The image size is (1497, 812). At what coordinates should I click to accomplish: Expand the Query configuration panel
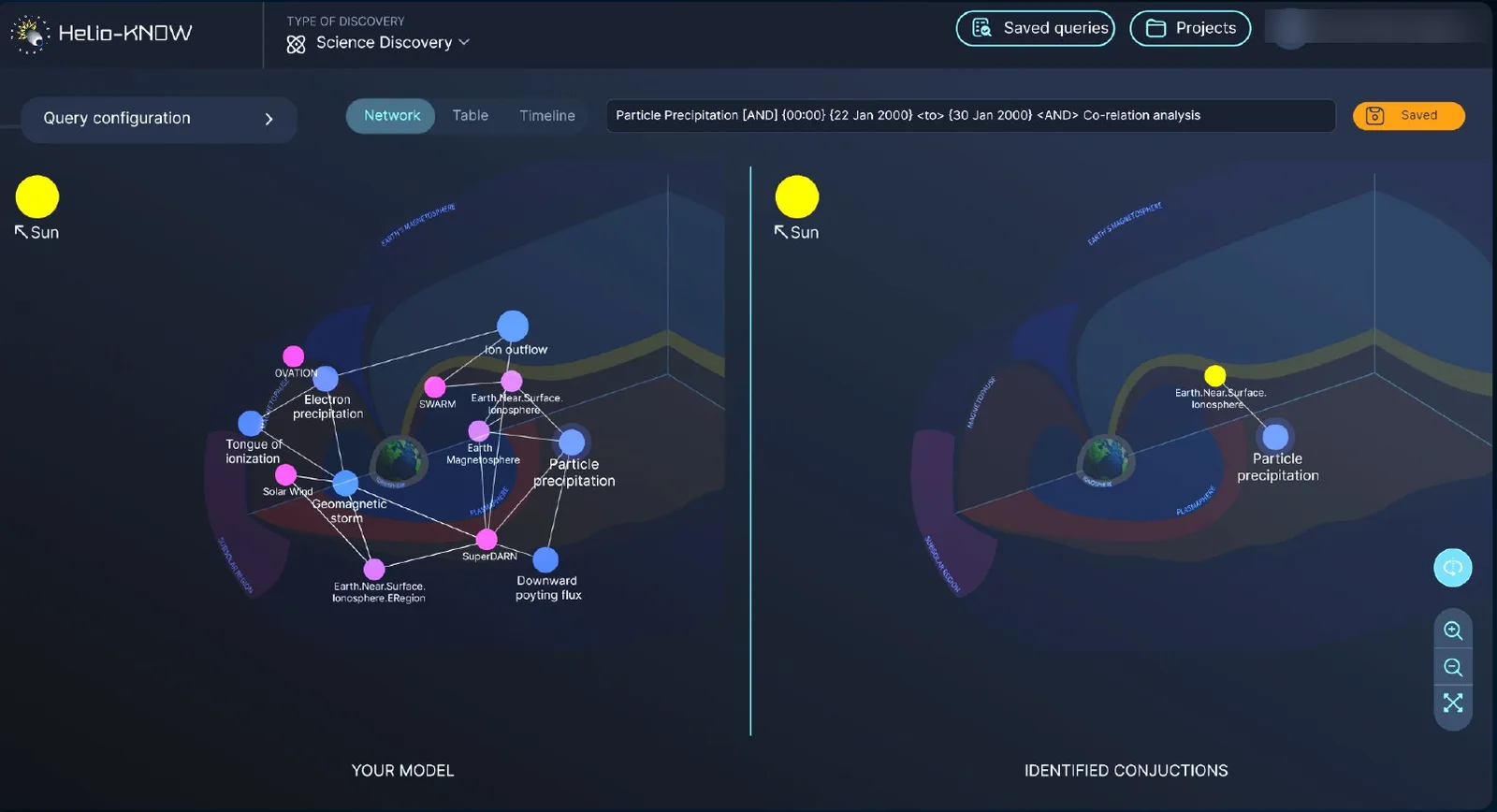pyautogui.click(x=159, y=119)
